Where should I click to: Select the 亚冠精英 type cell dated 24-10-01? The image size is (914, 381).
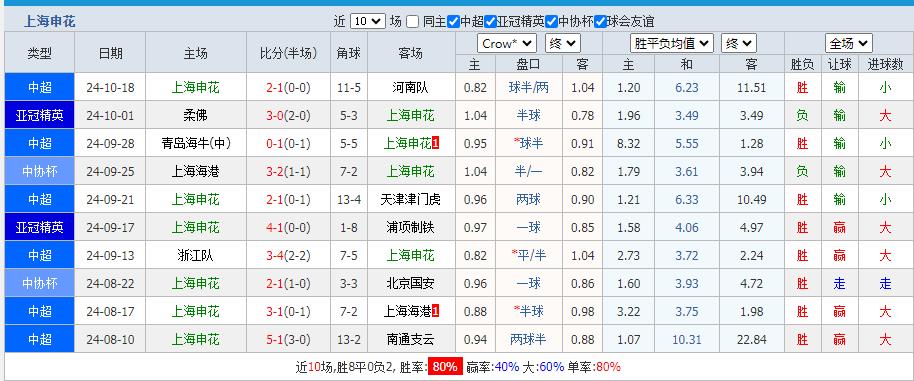tap(40, 115)
